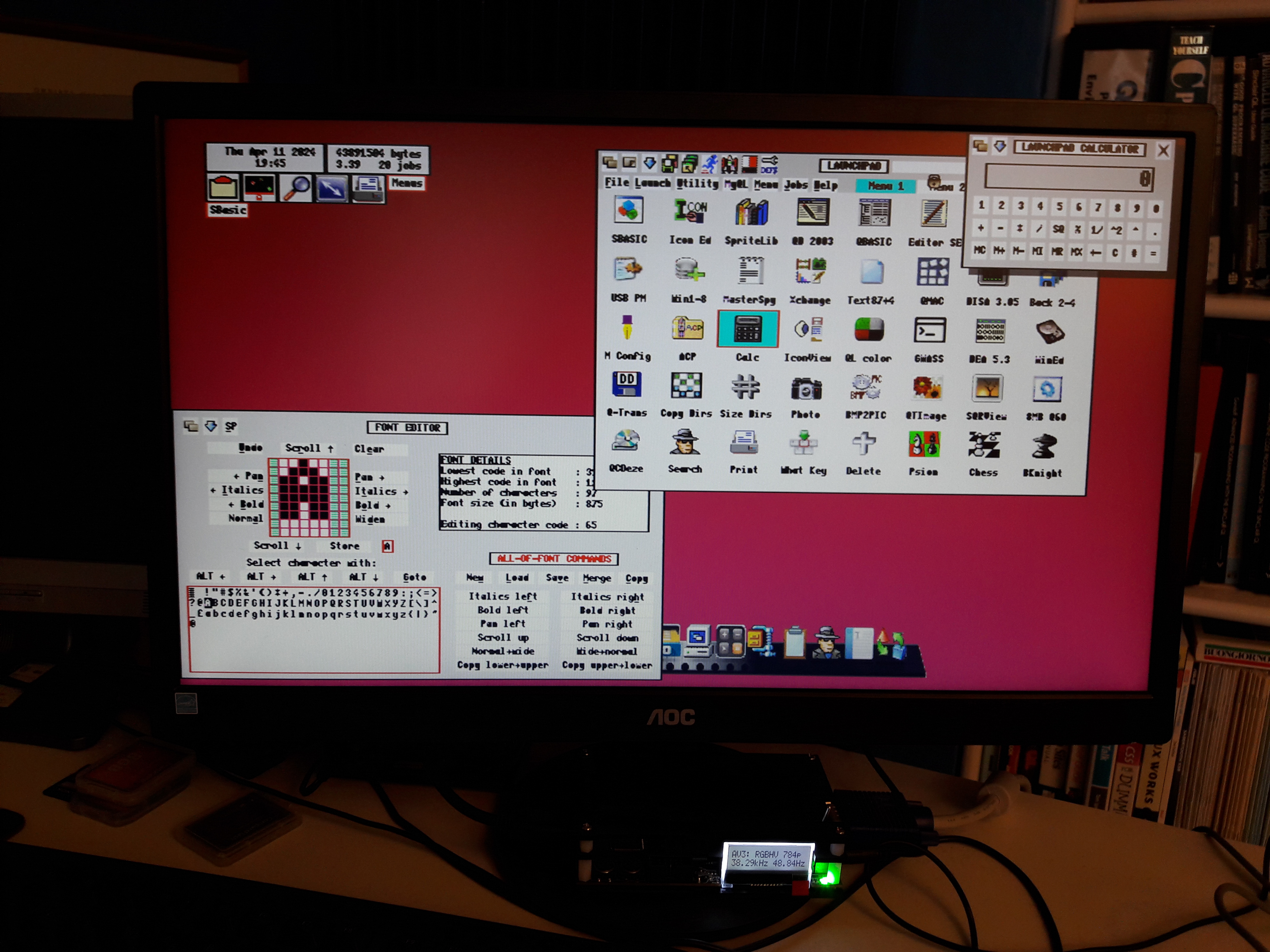Open Q-Trans floppy icon
This screenshot has width=1270, height=952.
[x=627, y=384]
